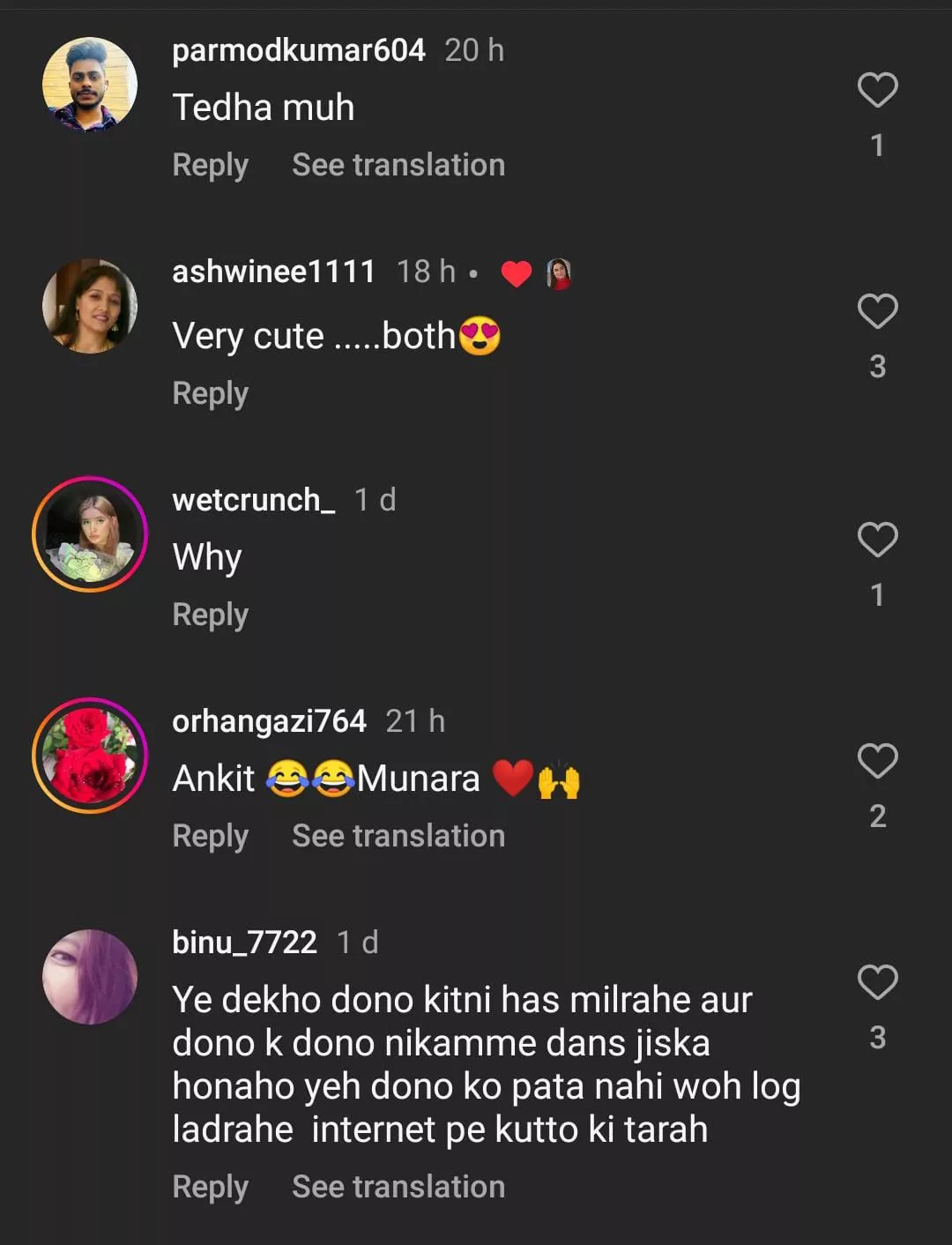Like parmodkumar604's comment with the heart

(x=877, y=90)
